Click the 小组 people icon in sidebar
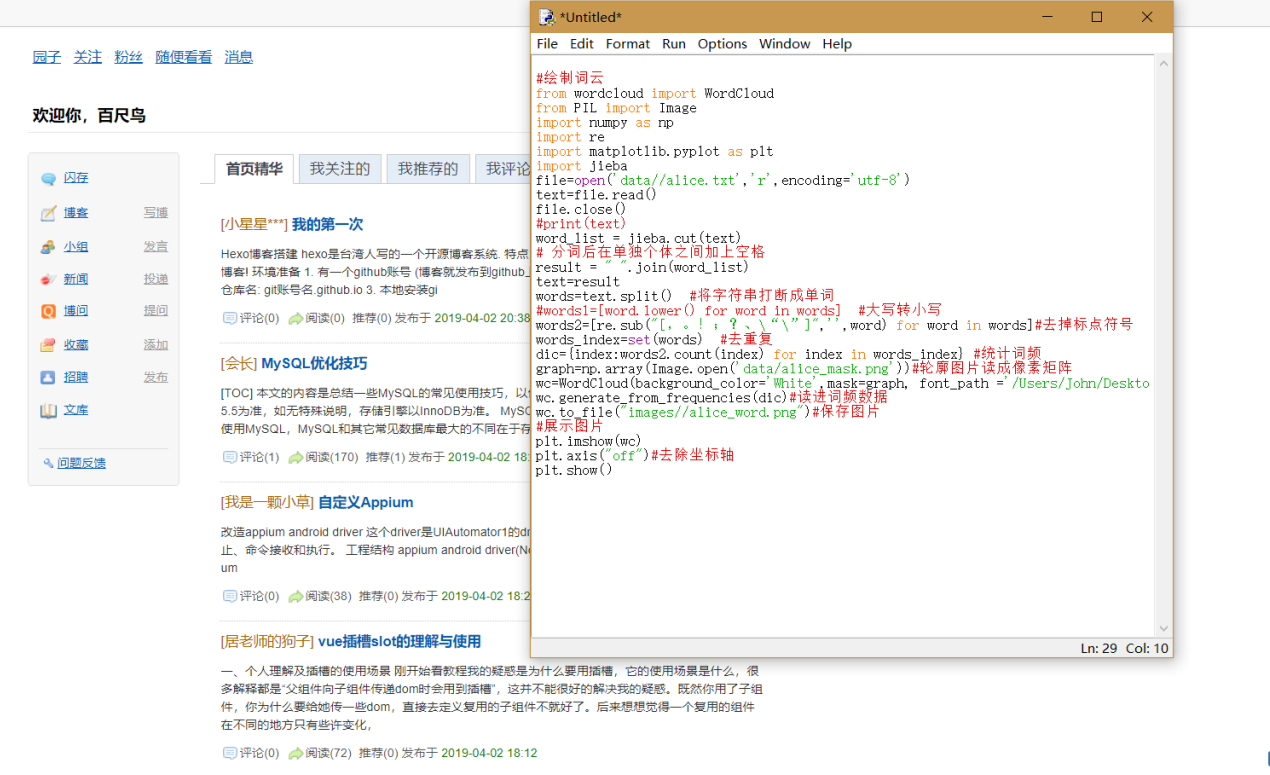1270x775 pixels. (48, 247)
